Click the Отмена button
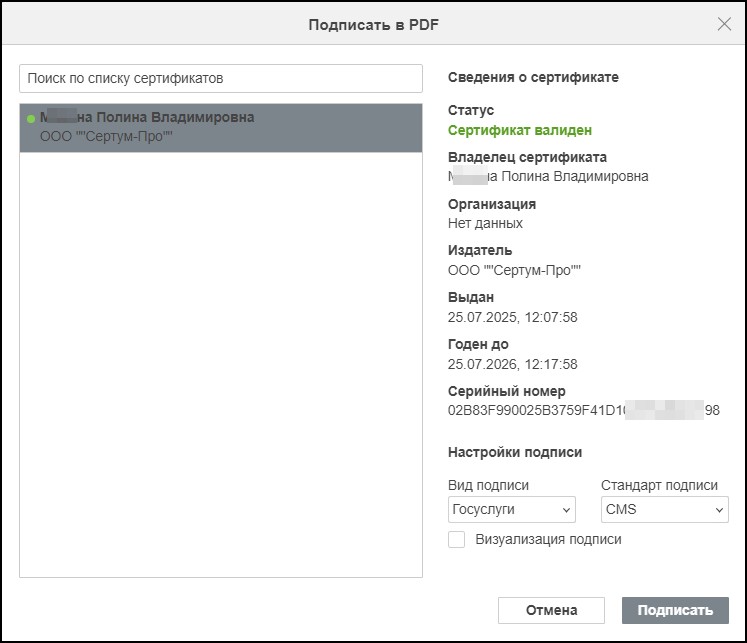 [x=551, y=610]
